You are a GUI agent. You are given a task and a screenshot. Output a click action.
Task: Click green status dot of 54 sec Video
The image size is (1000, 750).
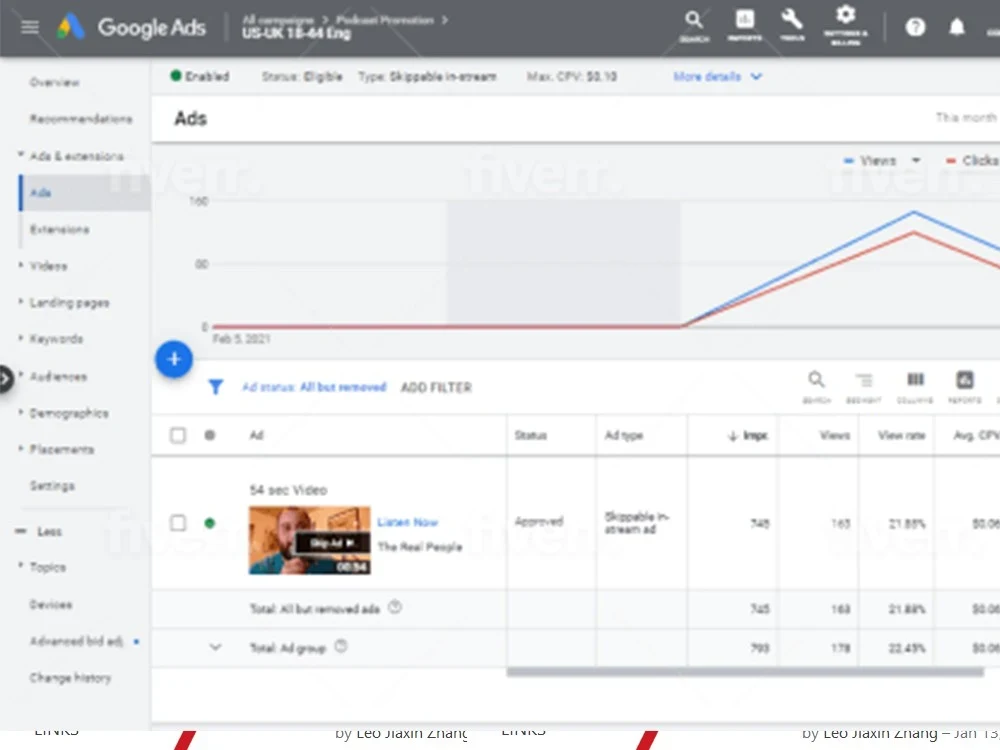pyautogui.click(x=209, y=523)
